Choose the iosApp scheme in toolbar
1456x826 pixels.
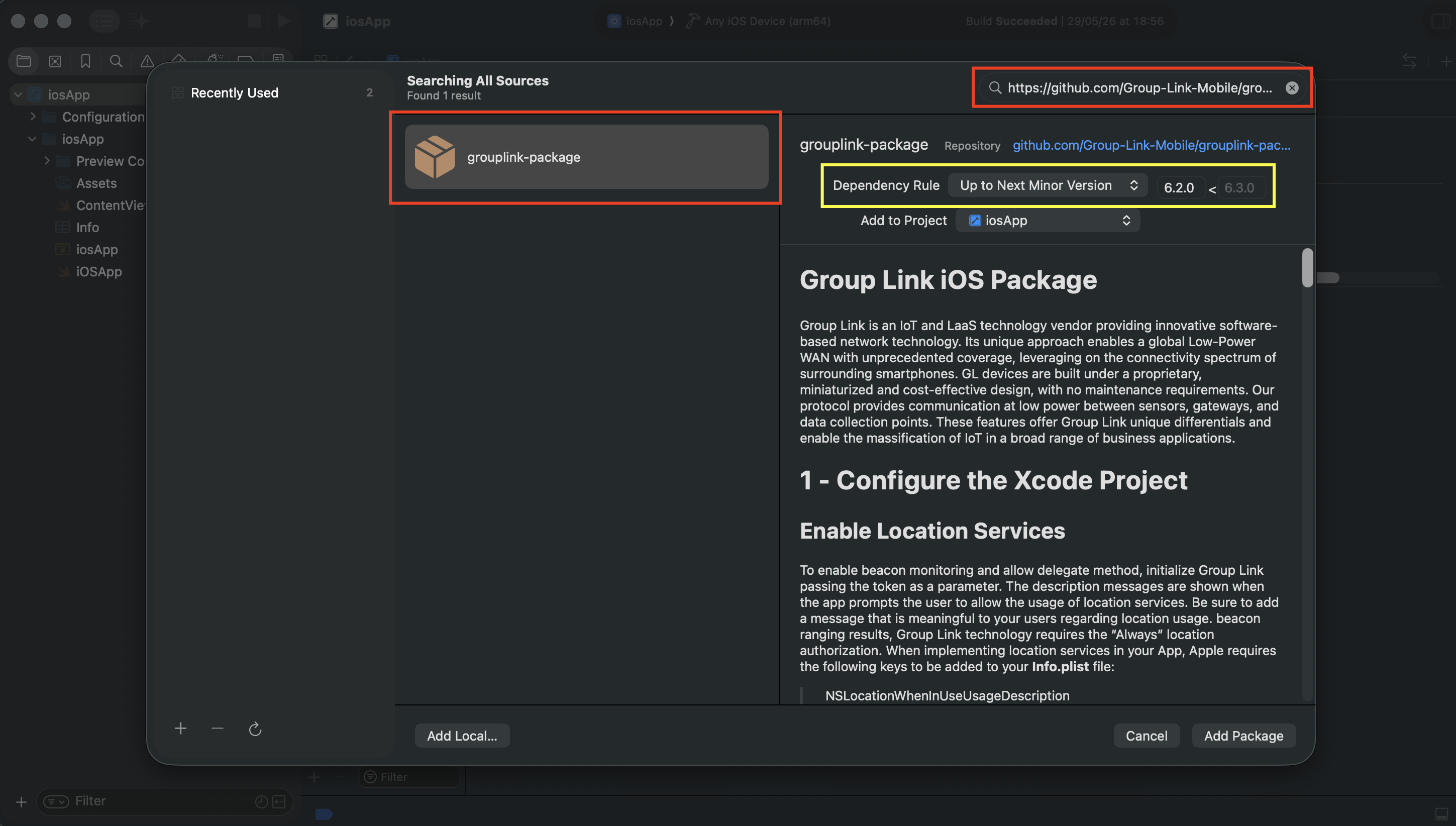tap(635, 21)
